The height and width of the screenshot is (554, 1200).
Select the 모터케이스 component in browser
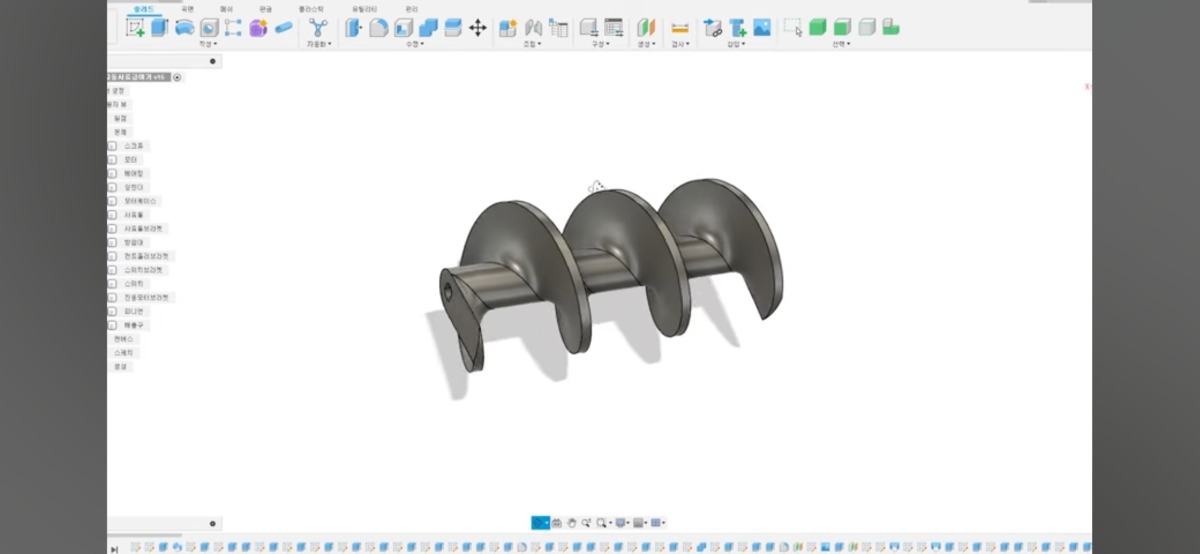141,201
